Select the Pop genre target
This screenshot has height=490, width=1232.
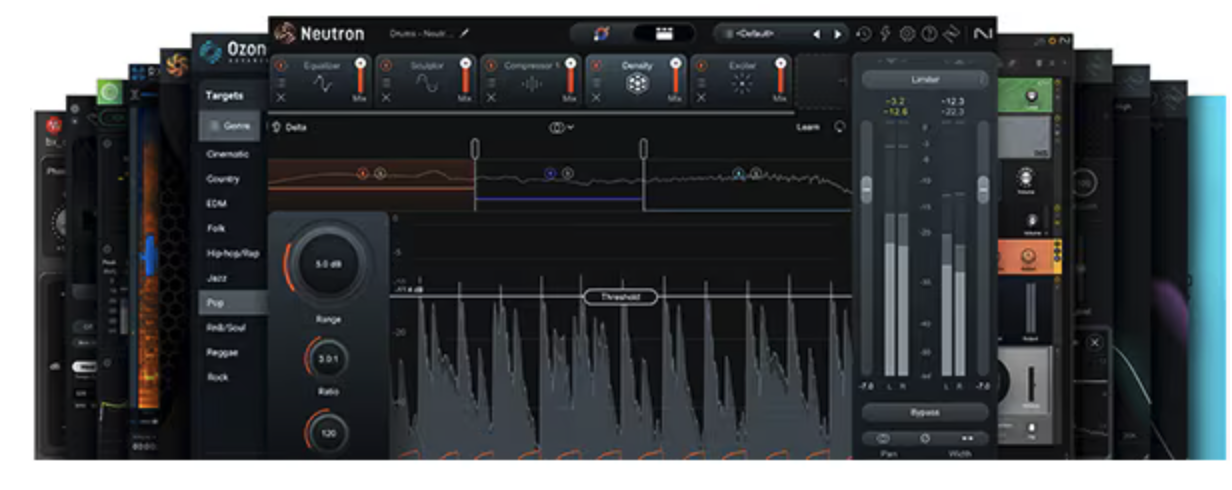pos(232,302)
